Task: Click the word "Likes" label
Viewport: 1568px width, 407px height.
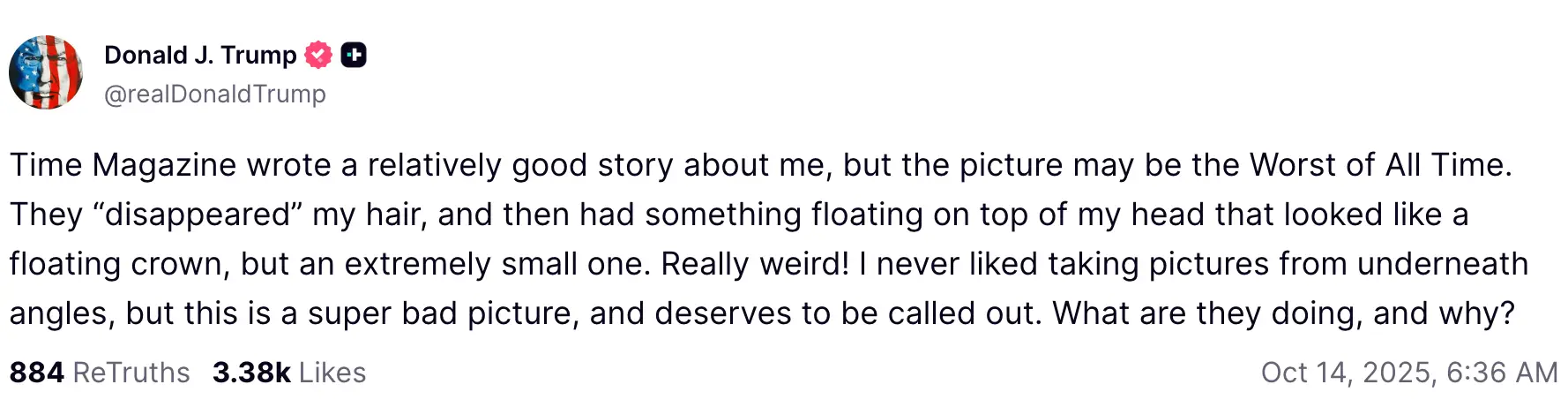Action: click(332, 373)
